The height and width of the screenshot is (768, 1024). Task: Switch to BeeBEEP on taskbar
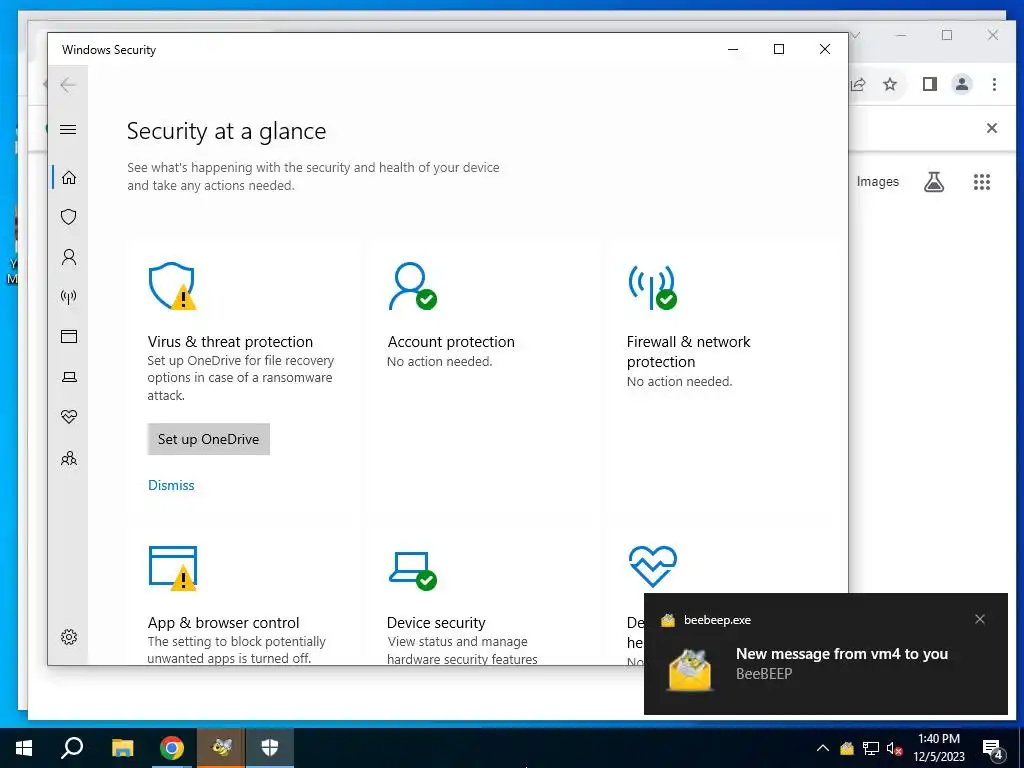coord(221,748)
